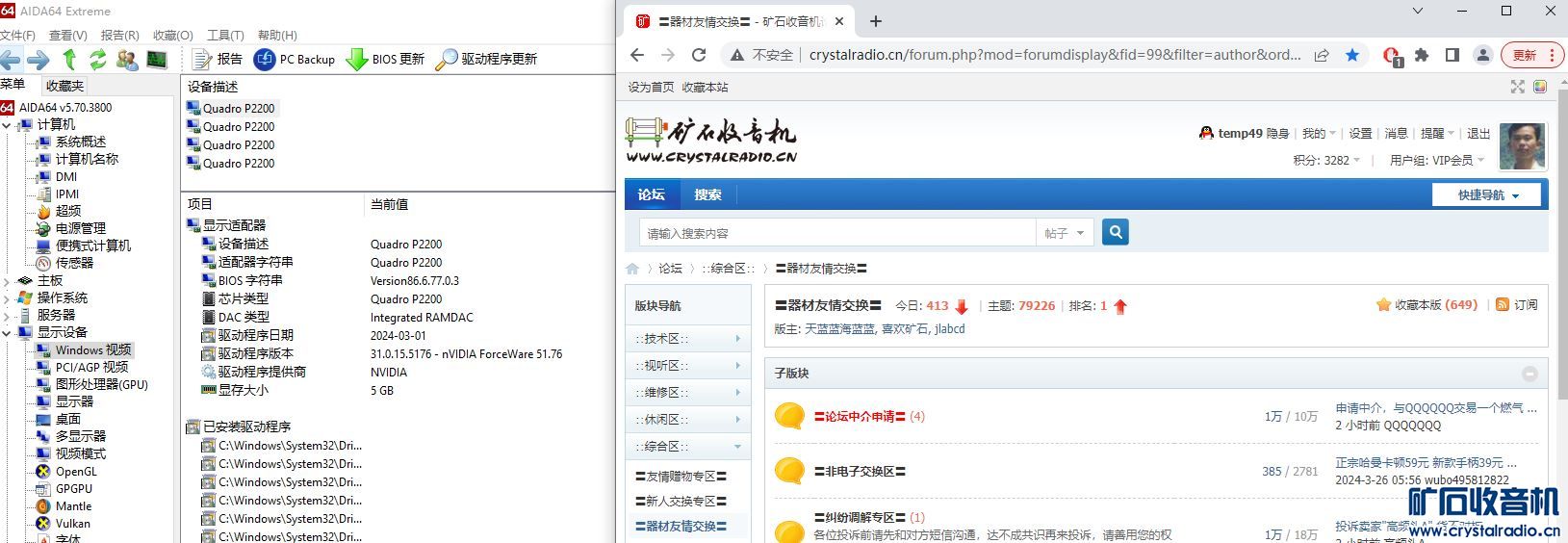Screen dimensions: 1568x543
Task: Select the GPGPU tree item
Action: (73, 489)
